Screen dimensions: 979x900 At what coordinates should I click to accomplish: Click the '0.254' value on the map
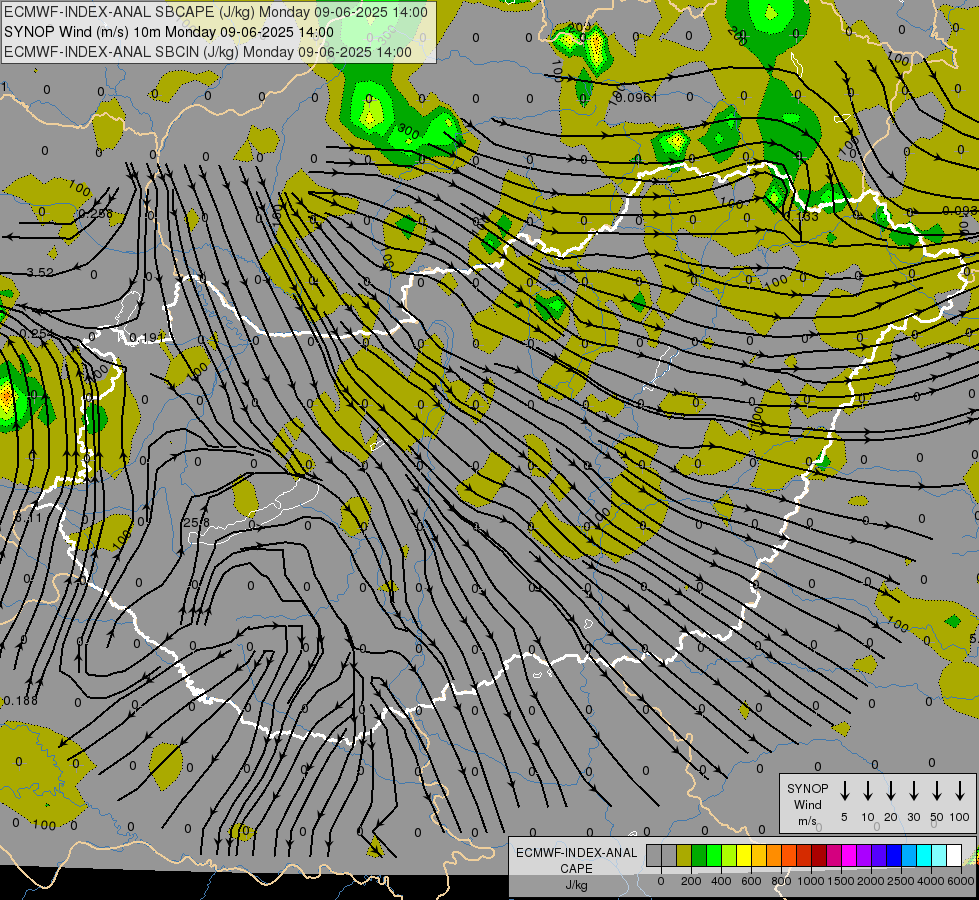click(x=36, y=334)
